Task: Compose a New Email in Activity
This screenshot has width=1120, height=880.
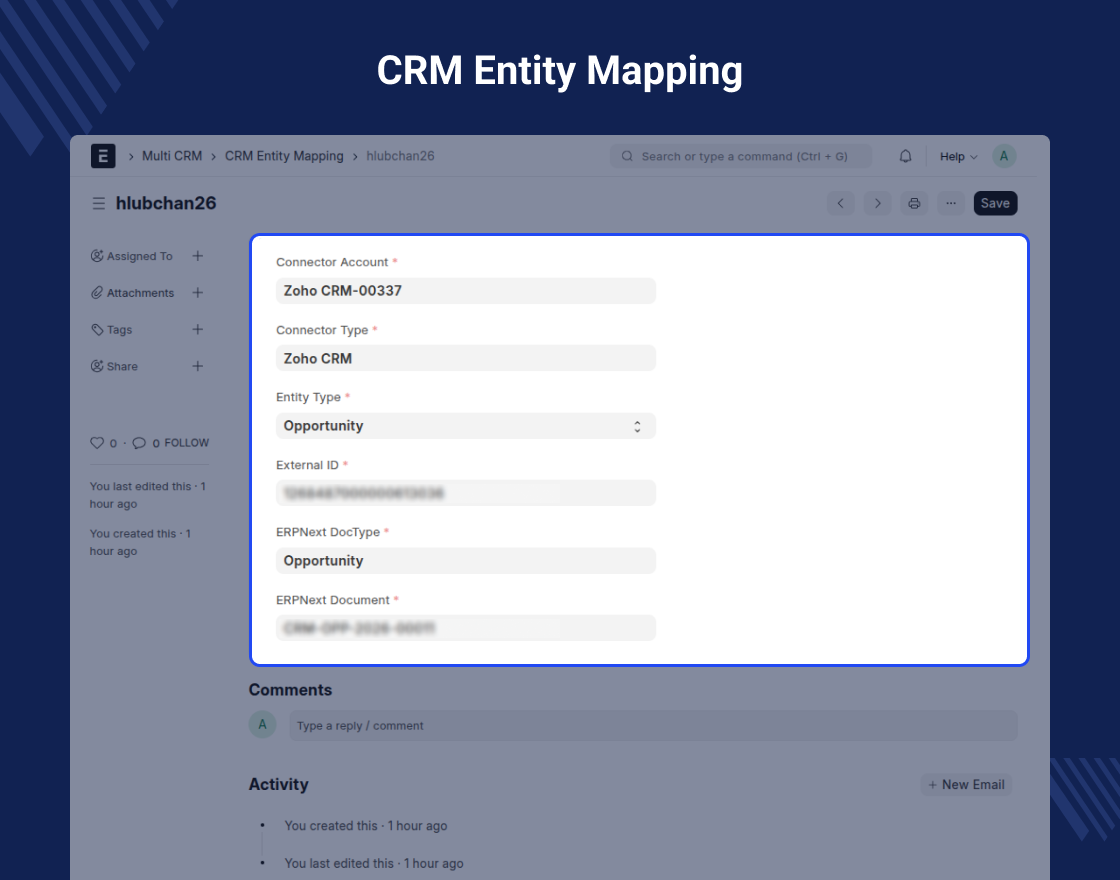Action: pos(966,784)
